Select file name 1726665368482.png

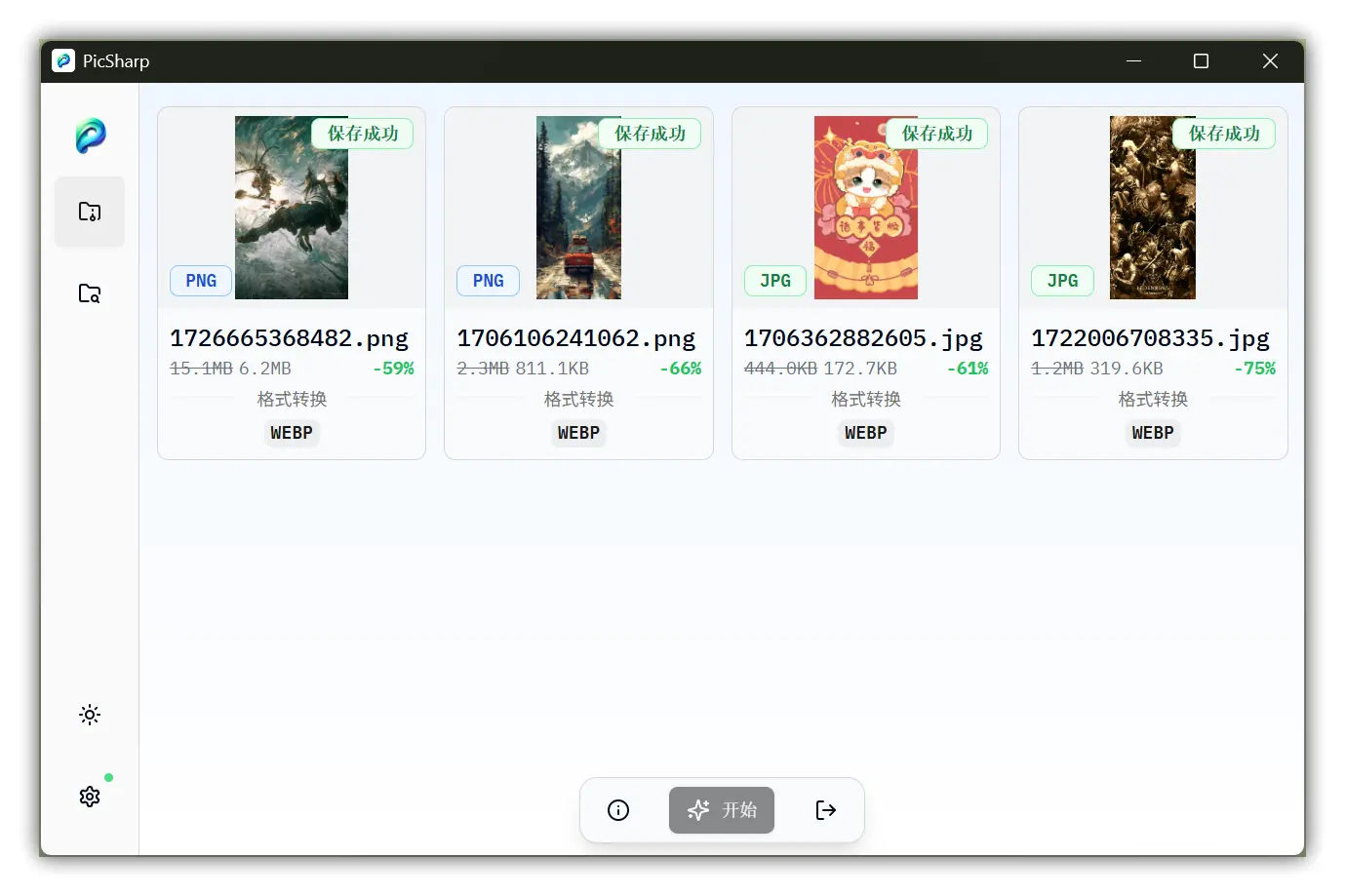[289, 338]
